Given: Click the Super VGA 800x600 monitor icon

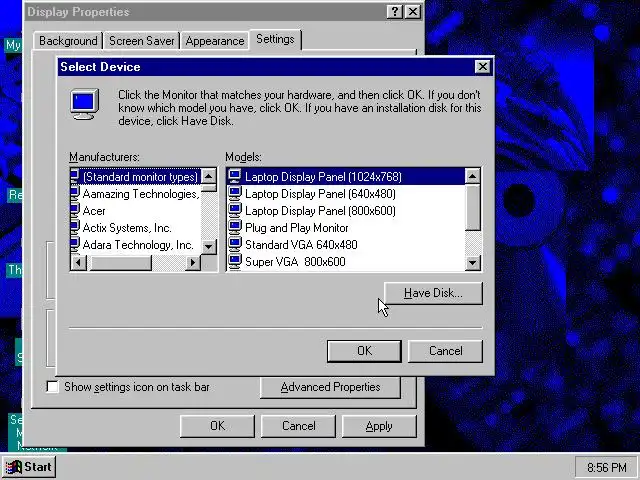Looking at the screenshot, I should pyautogui.click(x=235, y=261).
